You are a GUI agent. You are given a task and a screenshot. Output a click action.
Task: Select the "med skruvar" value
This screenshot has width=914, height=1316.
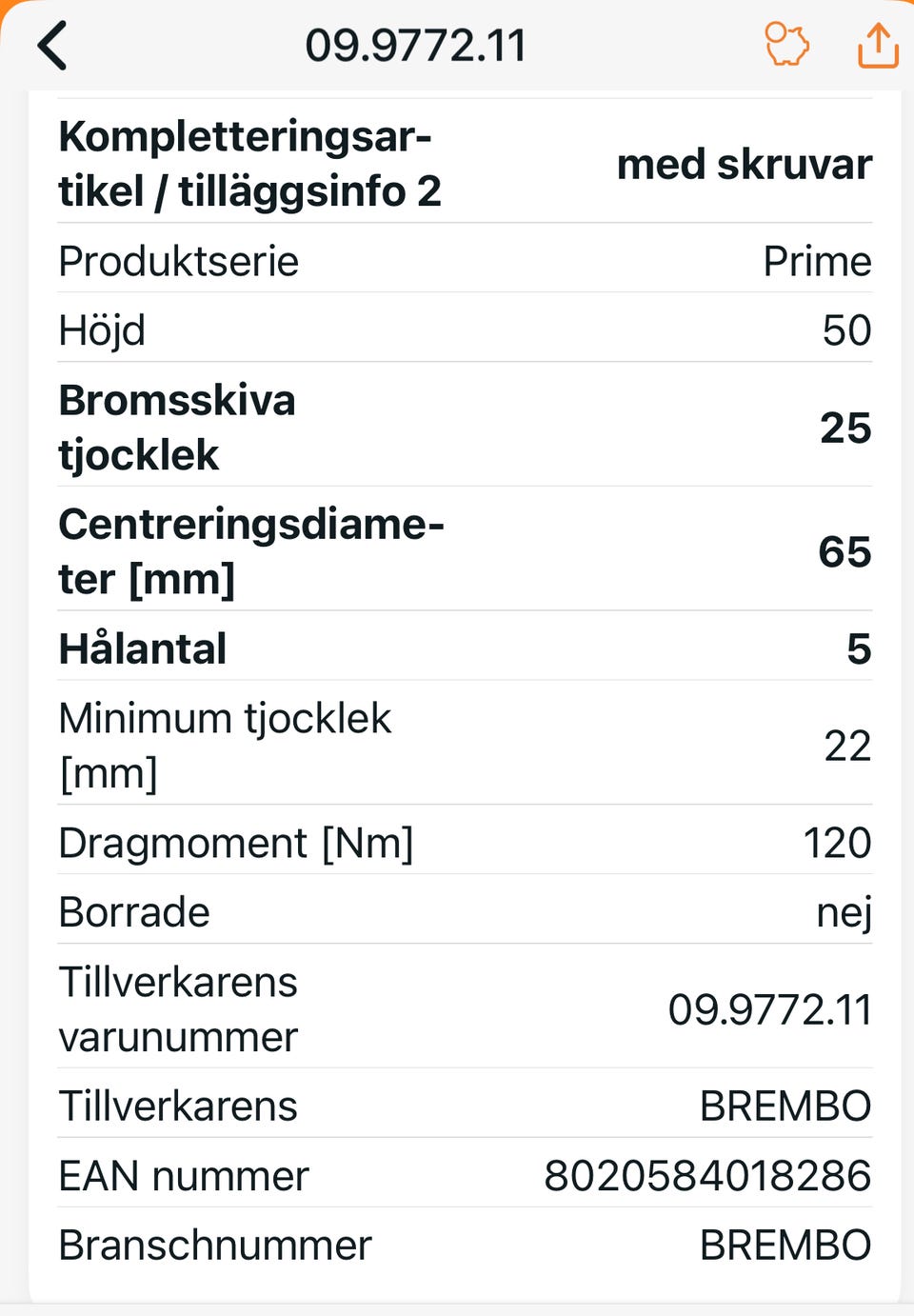click(744, 164)
